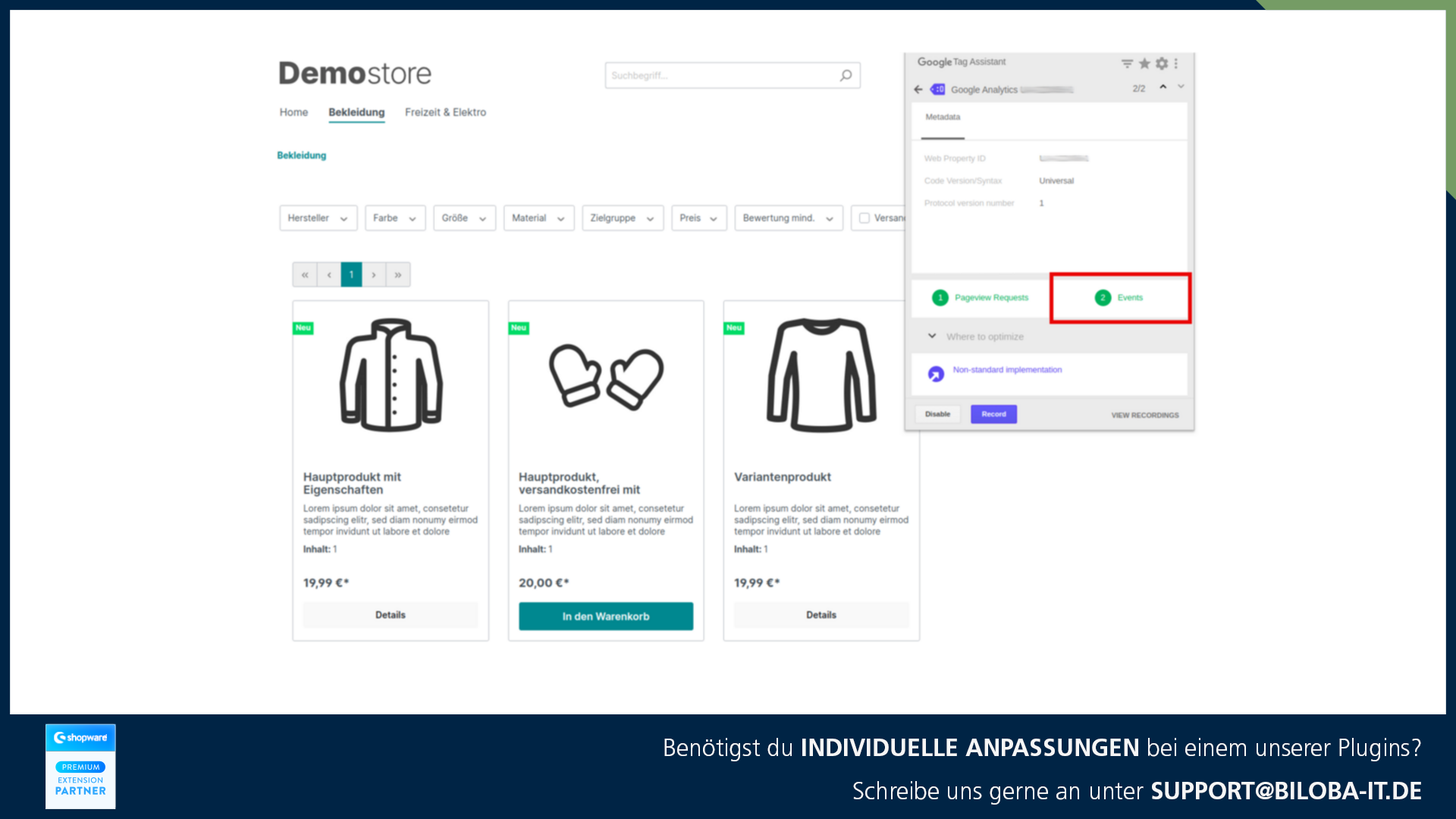Click the Non-standard implementation icon
The image size is (1456, 819).
point(936,374)
